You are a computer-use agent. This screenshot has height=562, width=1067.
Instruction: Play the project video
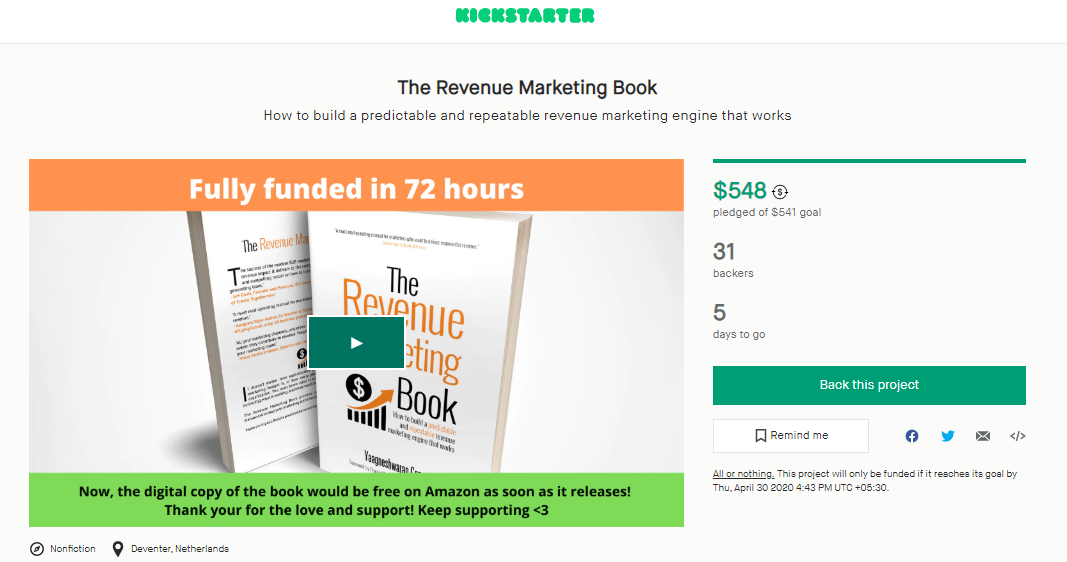357,343
